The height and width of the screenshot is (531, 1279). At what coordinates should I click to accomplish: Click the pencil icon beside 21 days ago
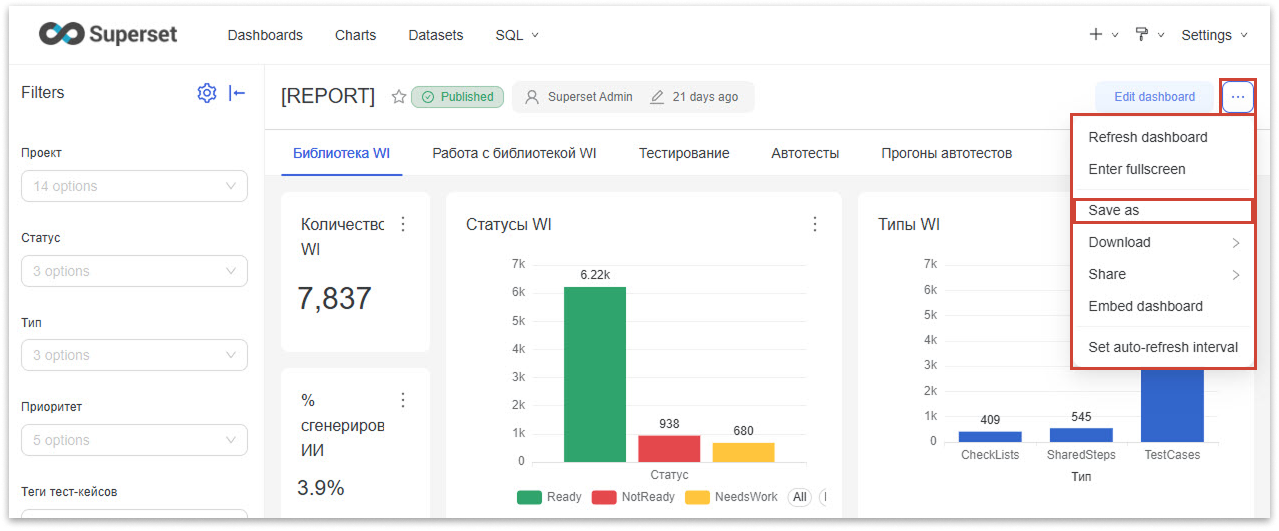pyautogui.click(x=657, y=97)
